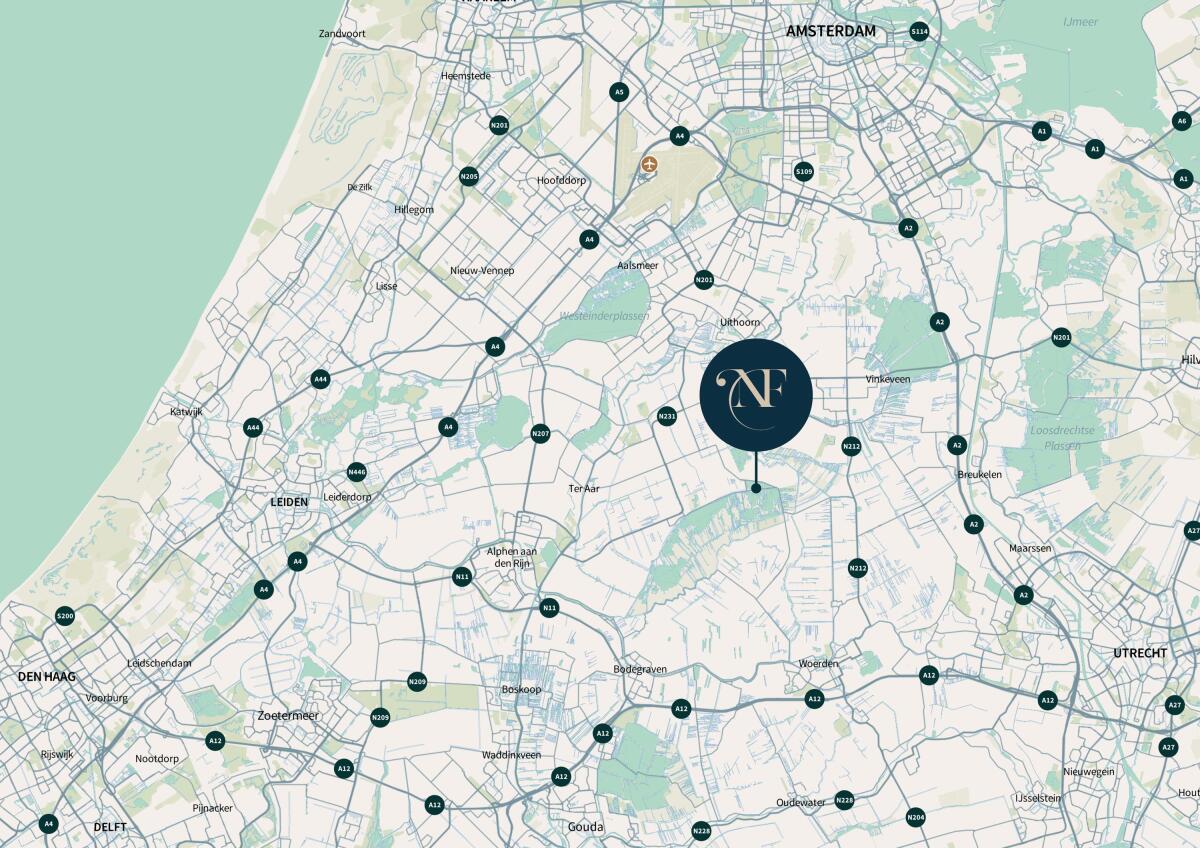Click the N446 badge near Leiderdorp
This screenshot has width=1200, height=848.
tap(357, 472)
